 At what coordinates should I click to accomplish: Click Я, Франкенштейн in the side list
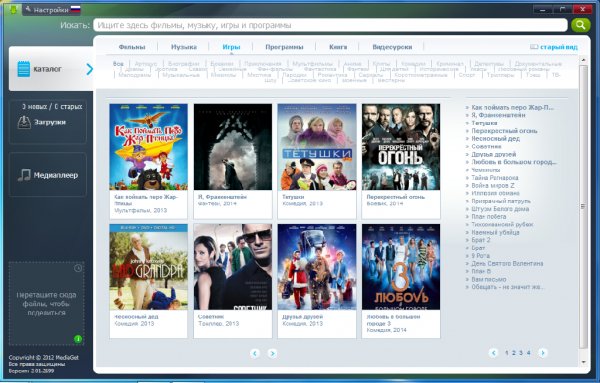point(498,115)
